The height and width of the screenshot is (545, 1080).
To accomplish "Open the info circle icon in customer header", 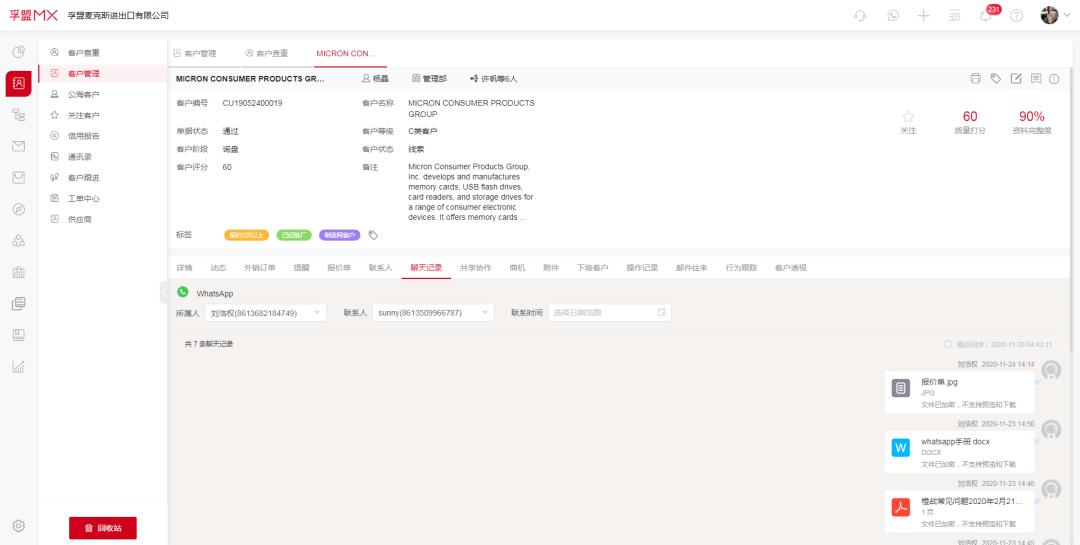I will coord(1054,79).
